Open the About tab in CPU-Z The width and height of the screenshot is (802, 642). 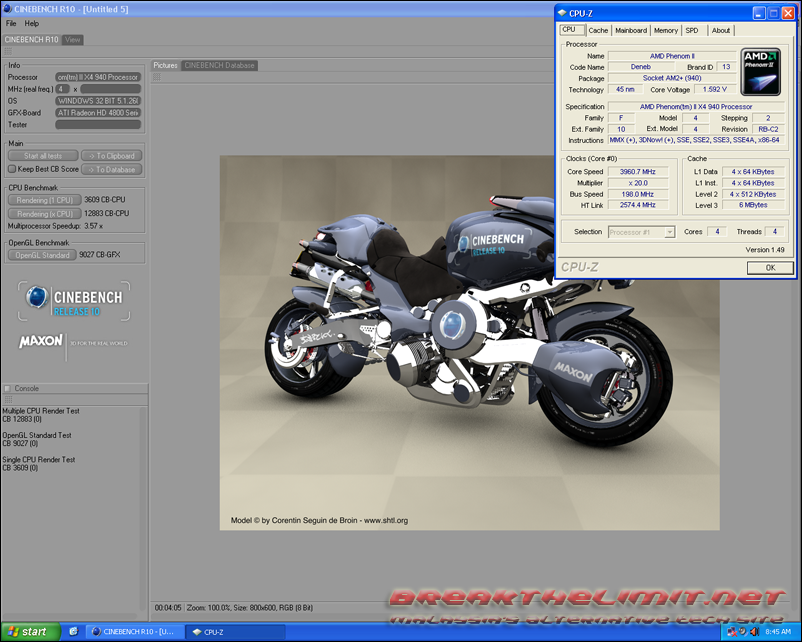tap(721, 31)
